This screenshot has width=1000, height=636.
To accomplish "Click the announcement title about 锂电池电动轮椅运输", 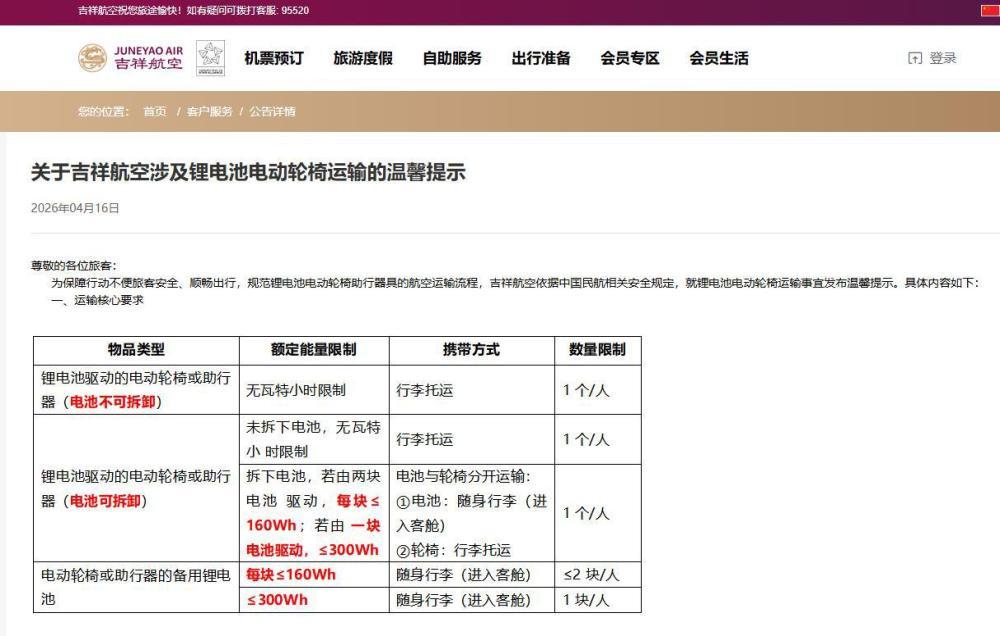I will [248, 172].
